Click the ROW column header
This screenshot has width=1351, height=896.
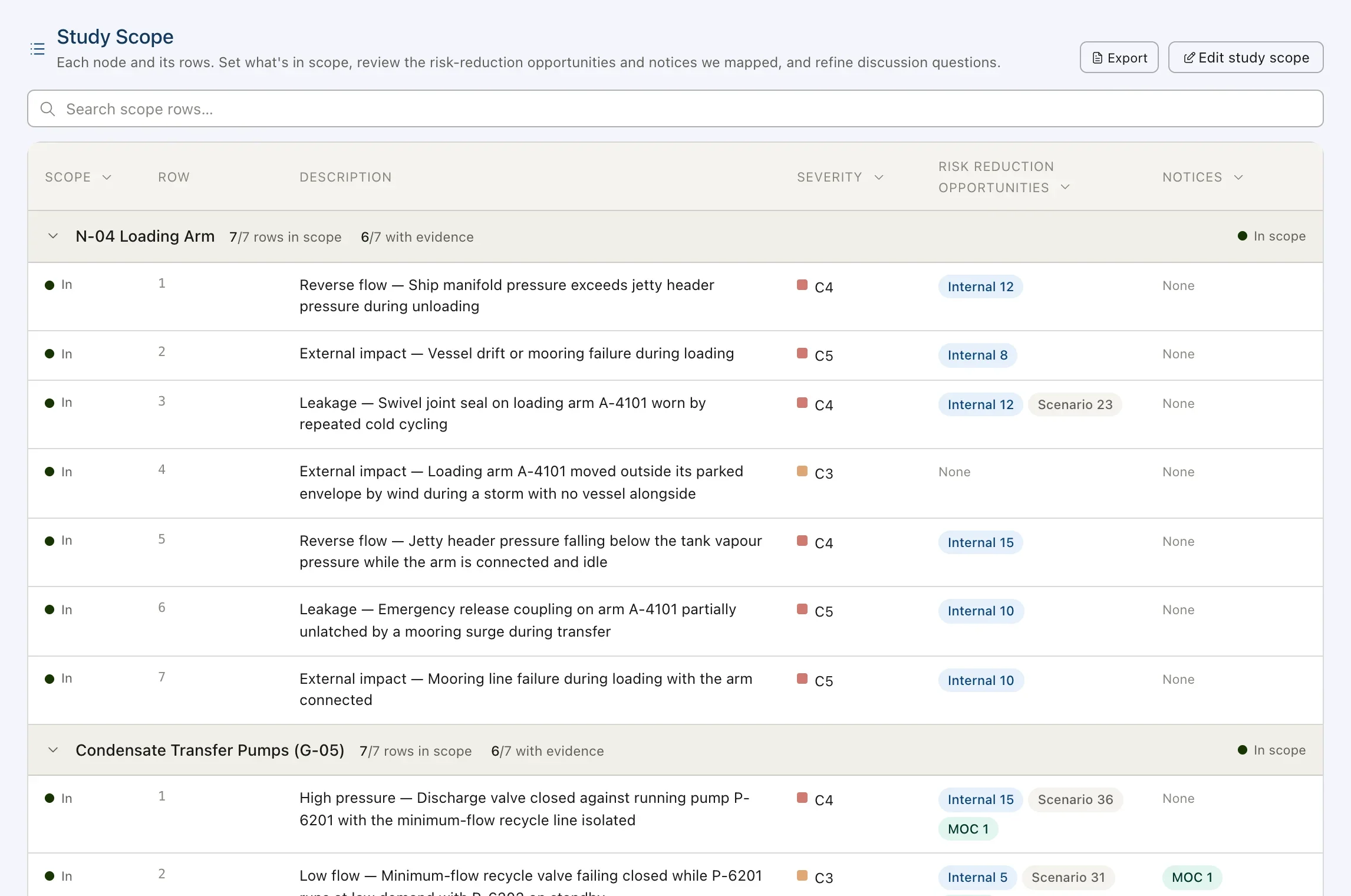tap(174, 177)
